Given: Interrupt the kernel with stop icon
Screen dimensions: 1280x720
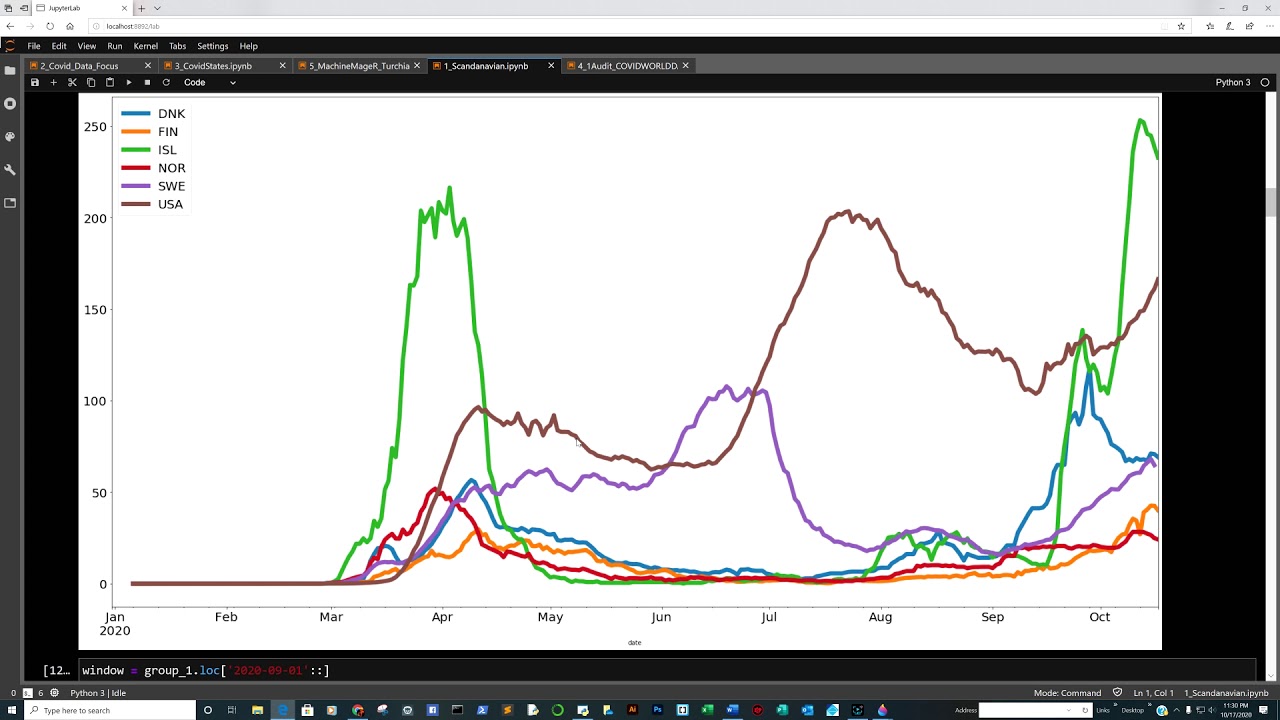Looking at the screenshot, I should coord(147,83).
